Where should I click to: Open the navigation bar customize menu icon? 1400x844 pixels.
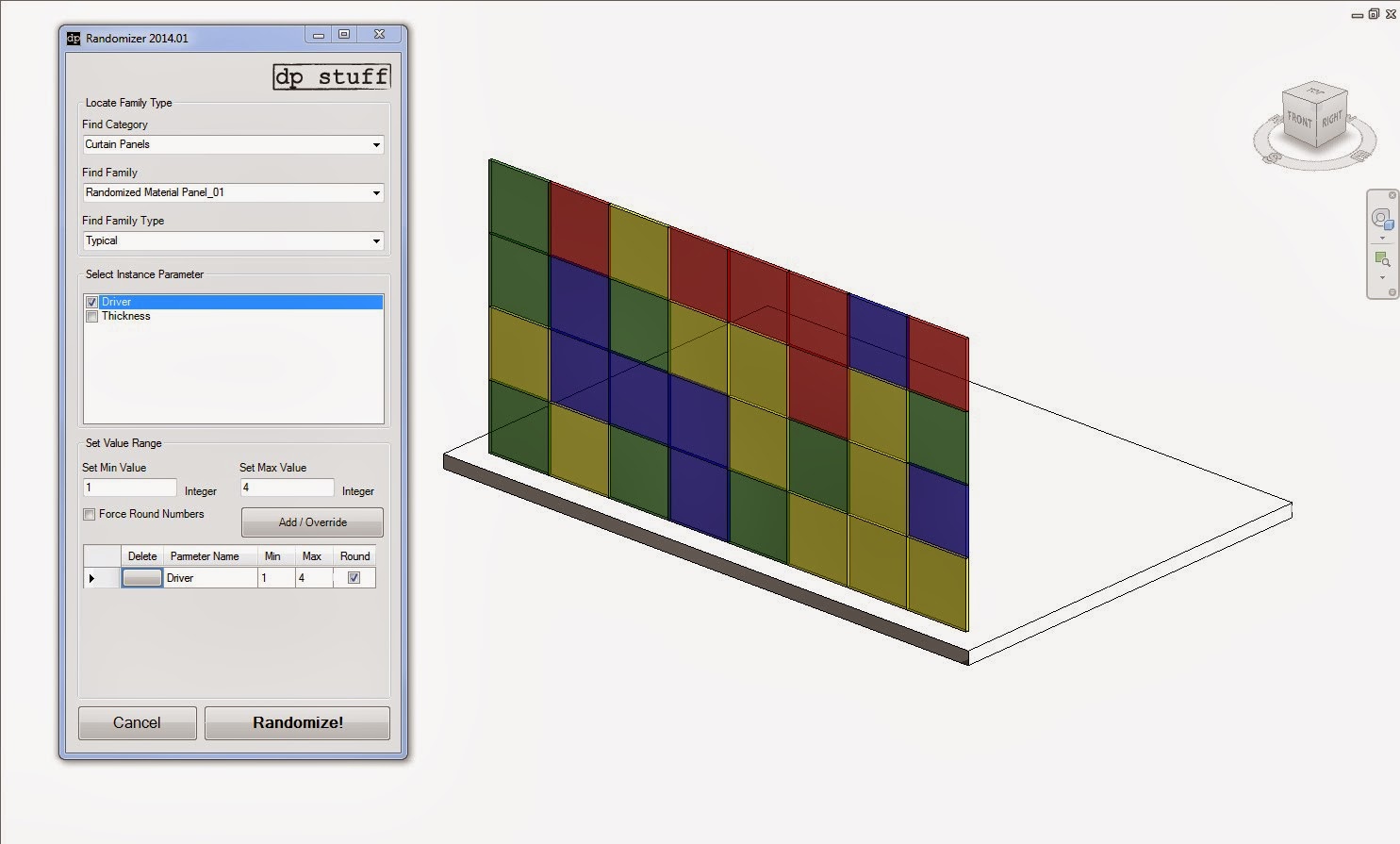pyautogui.click(x=1392, y=292)
